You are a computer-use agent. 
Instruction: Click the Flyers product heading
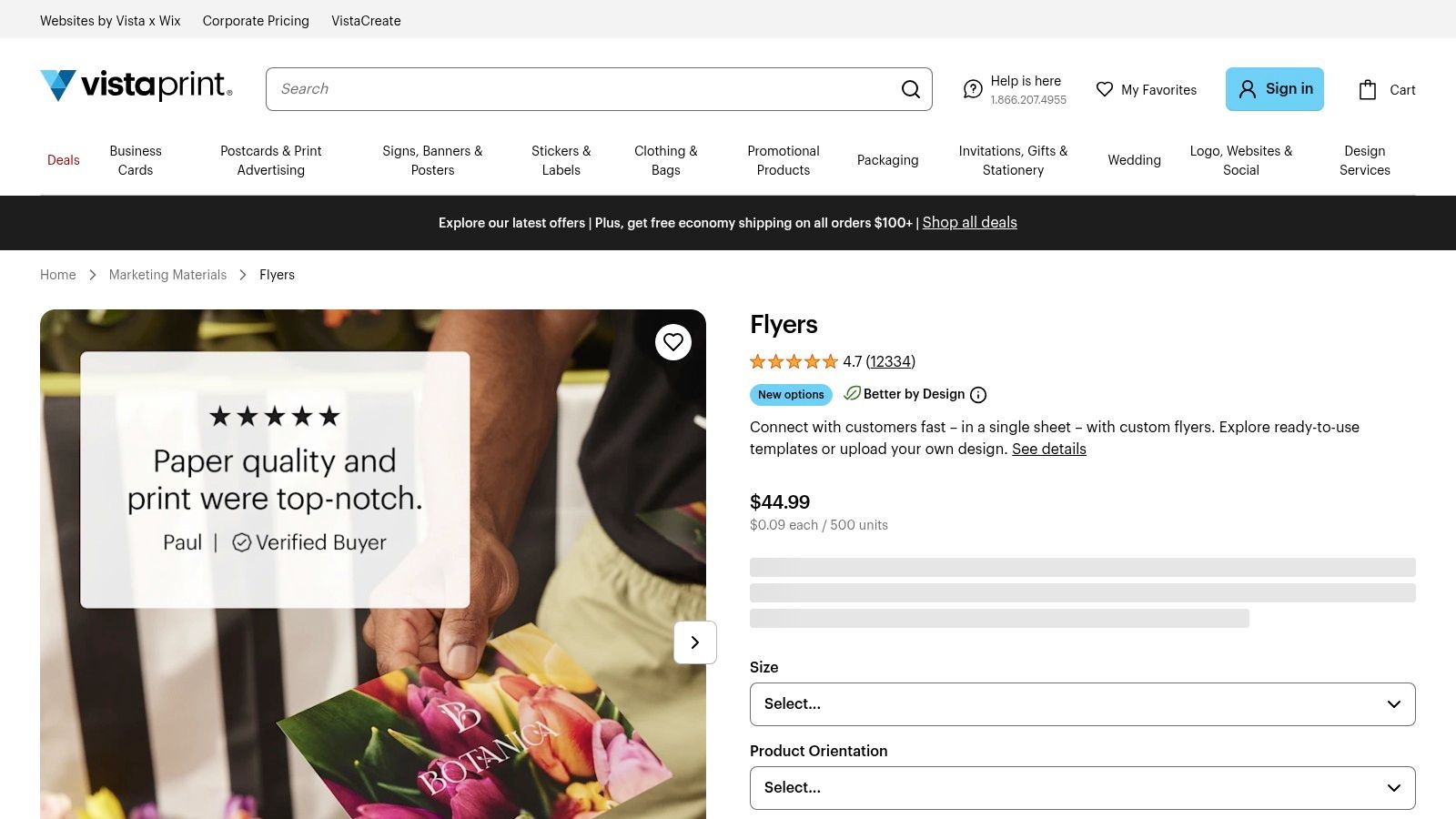pos(784,325)
